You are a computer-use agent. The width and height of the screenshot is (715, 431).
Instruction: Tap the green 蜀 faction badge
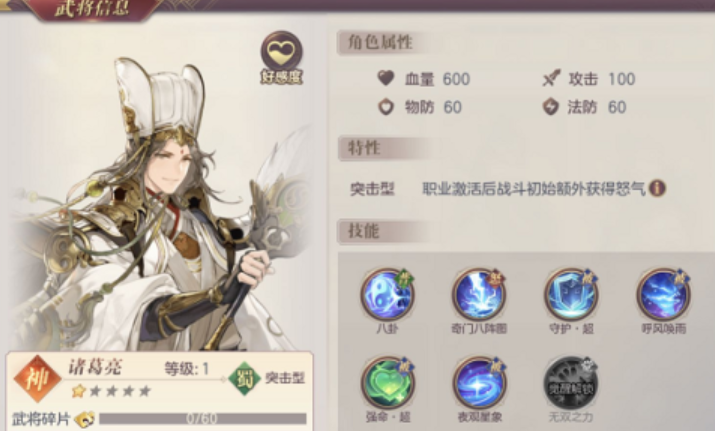(x=244, y=378)
